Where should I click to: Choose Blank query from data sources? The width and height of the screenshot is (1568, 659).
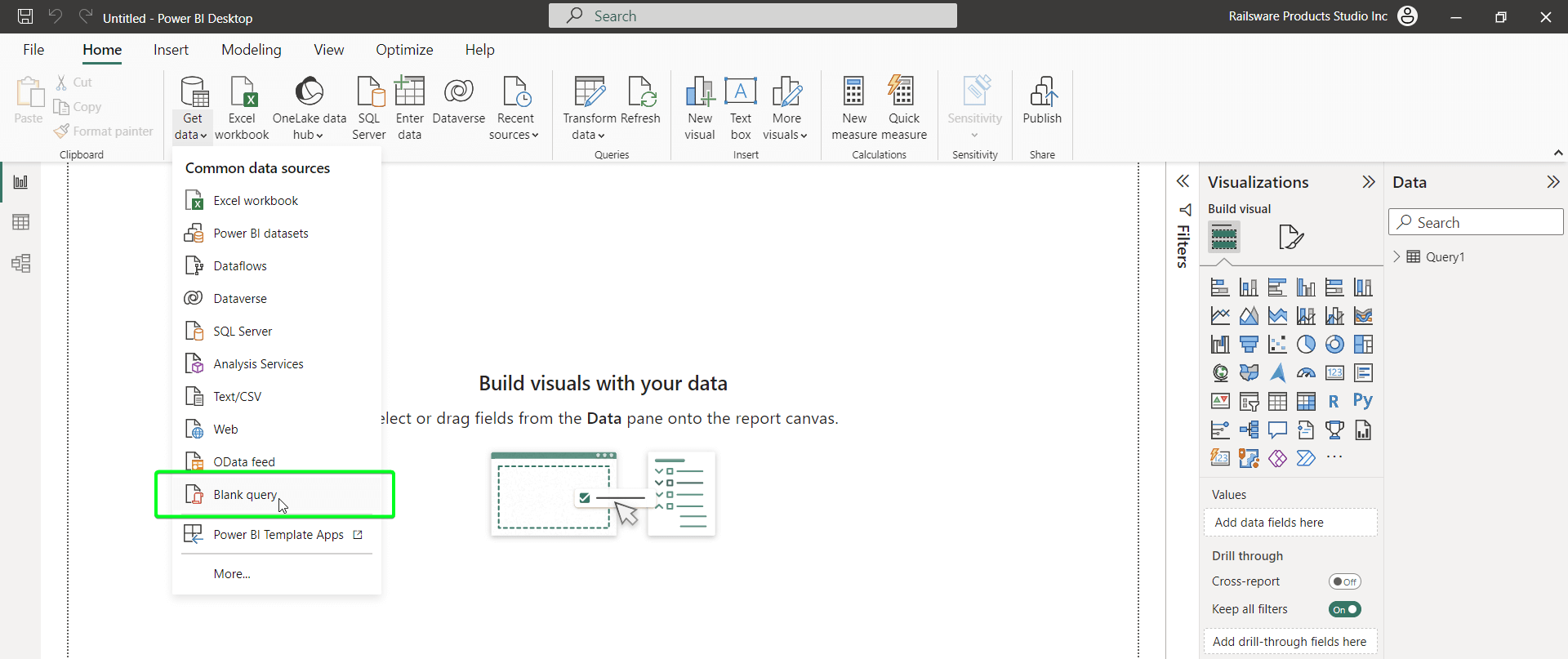click(x=276, y=495)
